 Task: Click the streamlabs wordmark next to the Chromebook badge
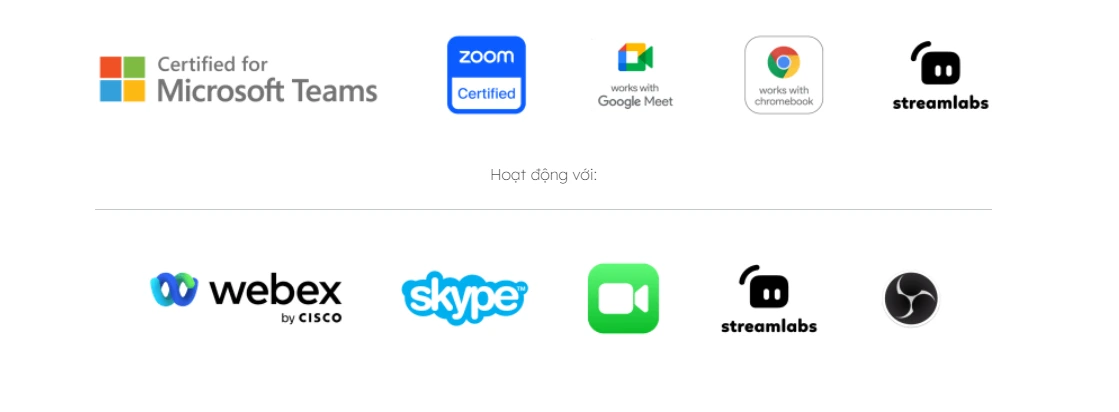pyautogui.click(x=941, y=103)
